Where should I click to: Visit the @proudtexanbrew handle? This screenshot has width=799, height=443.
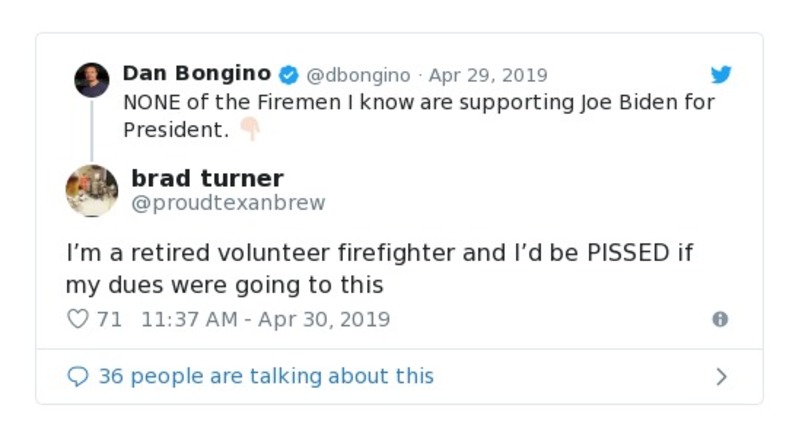tap(228, 204)
